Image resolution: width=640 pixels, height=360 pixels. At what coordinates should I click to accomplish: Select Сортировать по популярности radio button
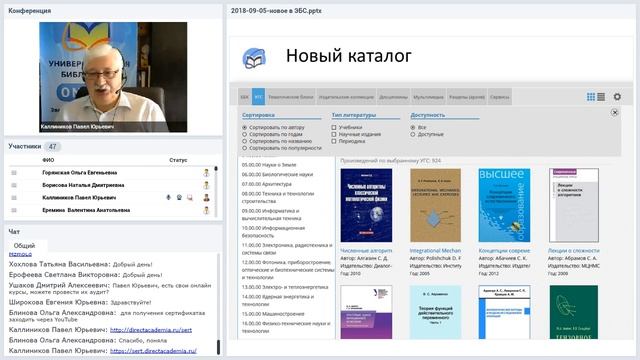(244, 148)
